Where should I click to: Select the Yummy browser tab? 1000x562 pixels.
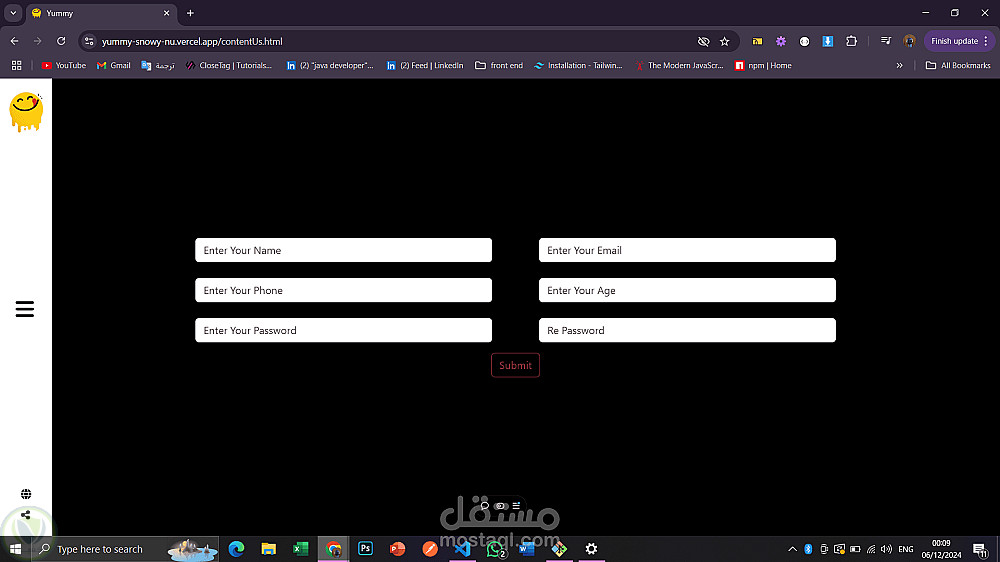click(101, 13)
